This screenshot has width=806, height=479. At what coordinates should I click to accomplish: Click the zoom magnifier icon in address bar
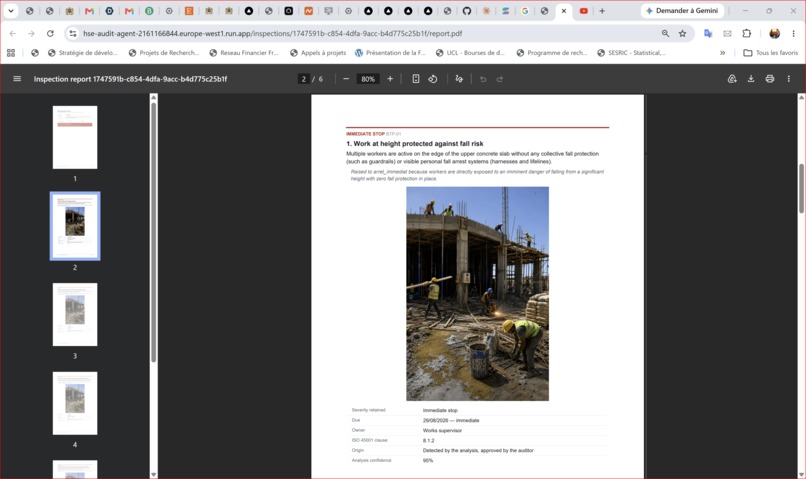666,33
